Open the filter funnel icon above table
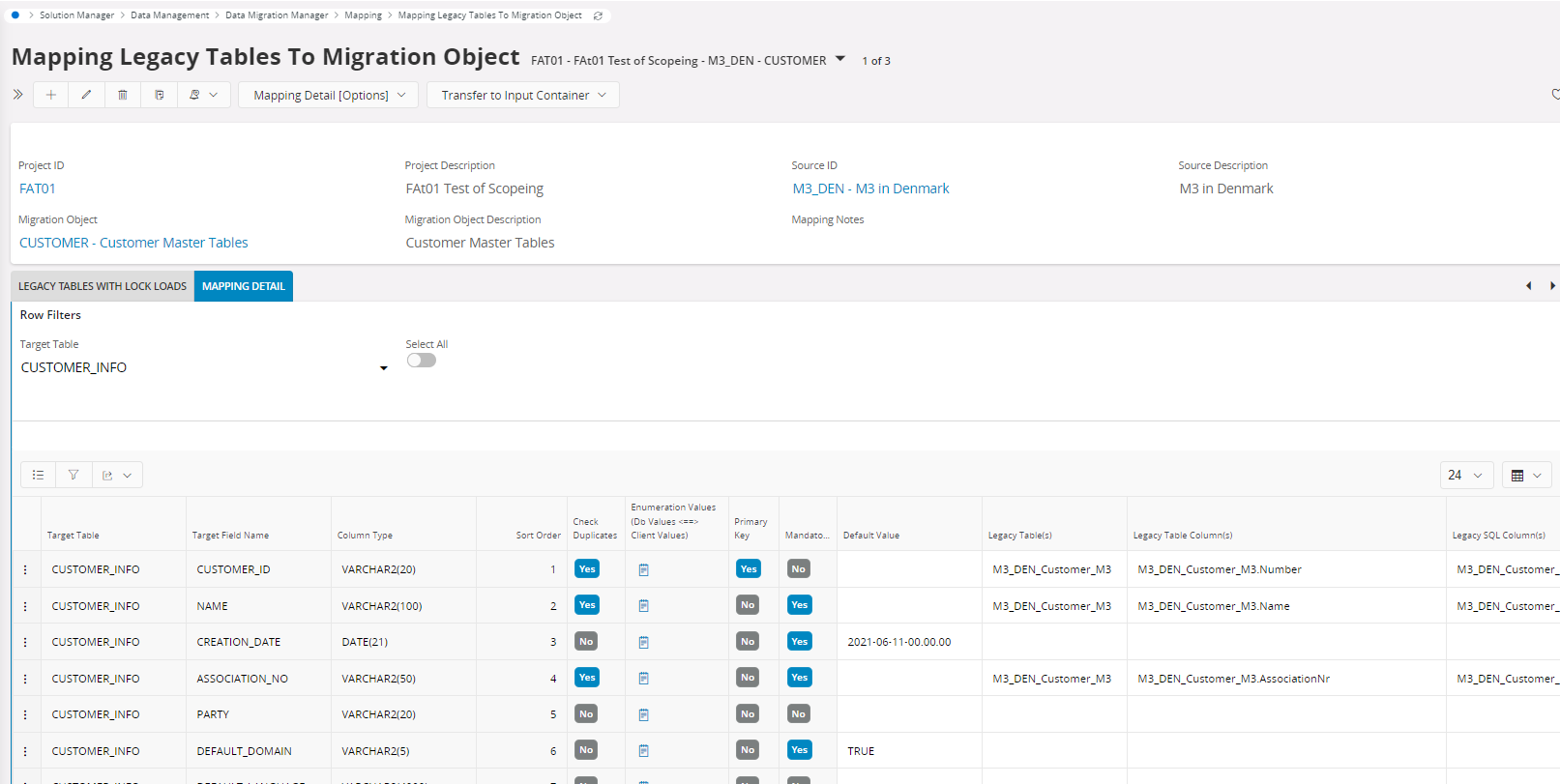This screenshot has width=1560, height=784. [74, 475]
